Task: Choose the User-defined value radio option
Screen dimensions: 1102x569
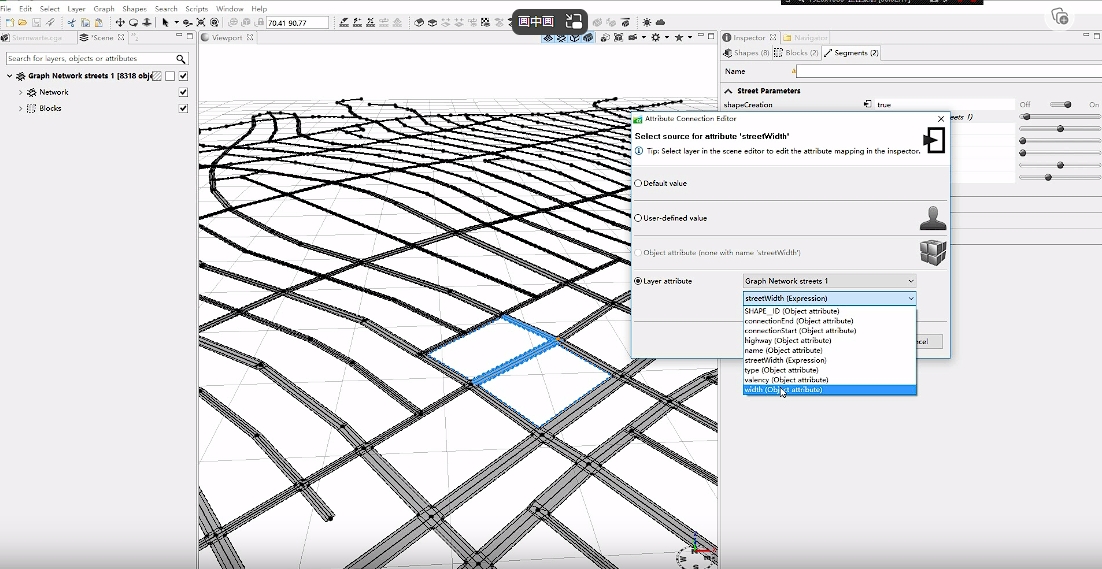Action: (639, 218)
